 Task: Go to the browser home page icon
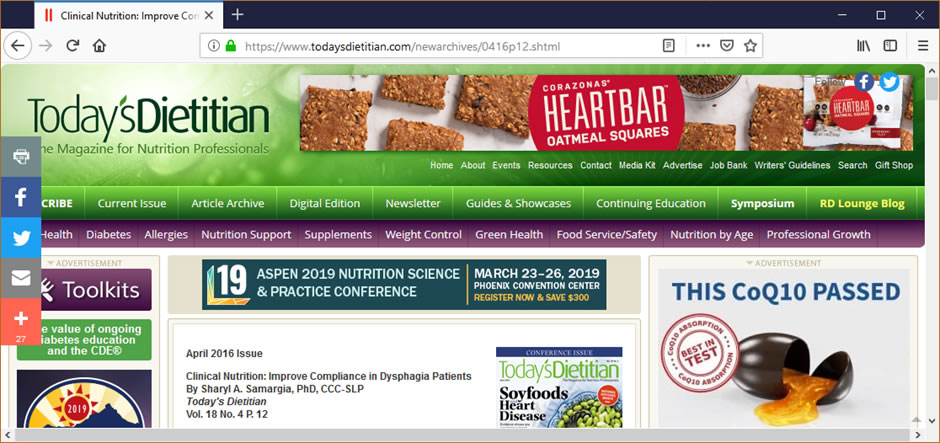click(100, 46)
